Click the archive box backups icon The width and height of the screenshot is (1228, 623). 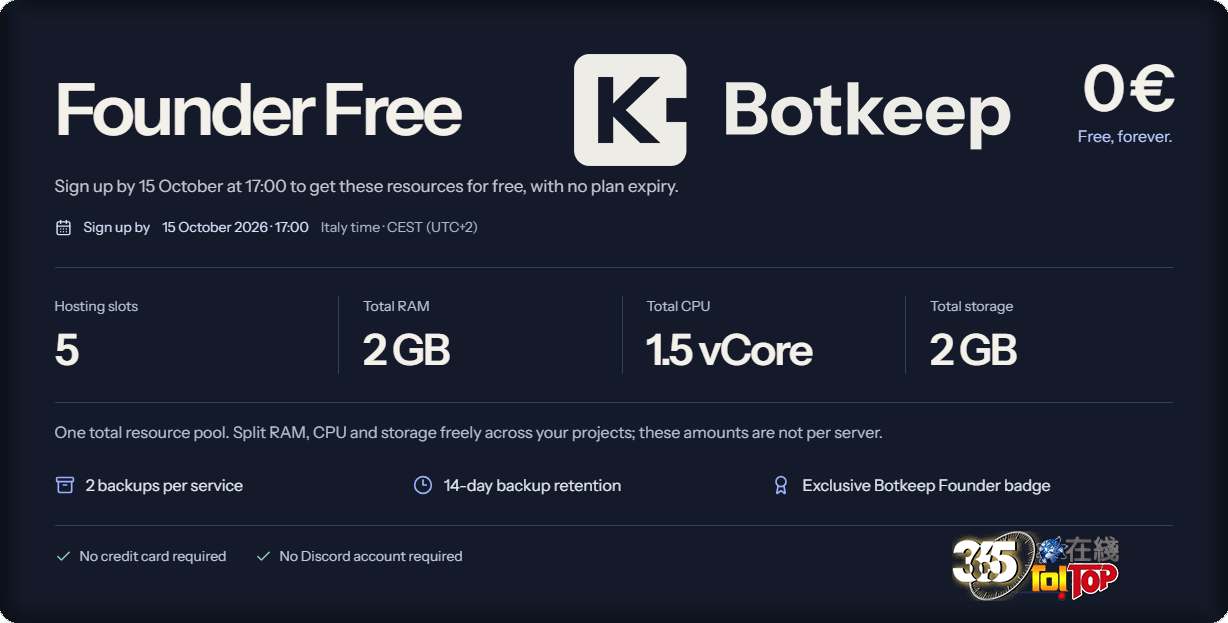coord(65,485)
